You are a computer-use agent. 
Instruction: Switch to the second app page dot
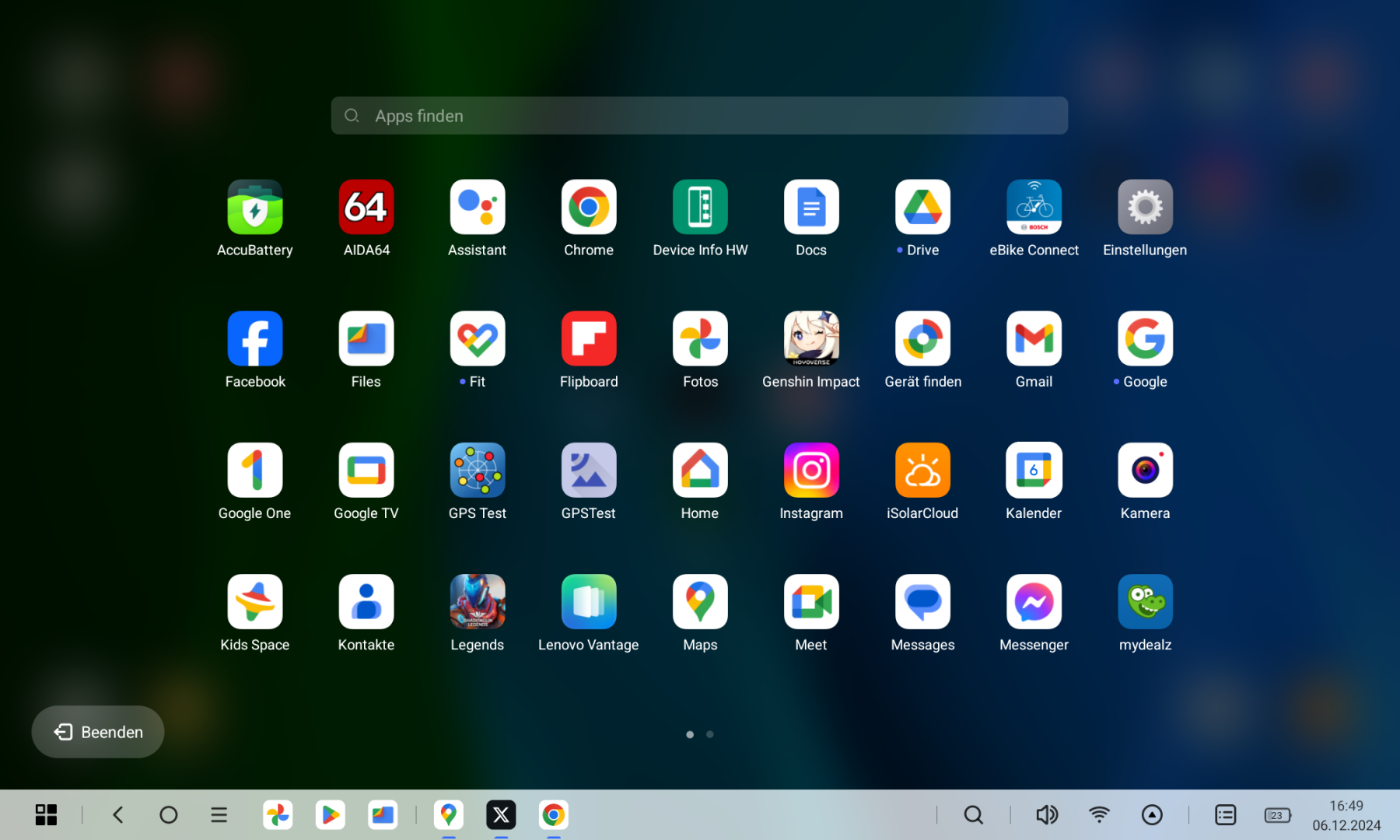[710, 734]
